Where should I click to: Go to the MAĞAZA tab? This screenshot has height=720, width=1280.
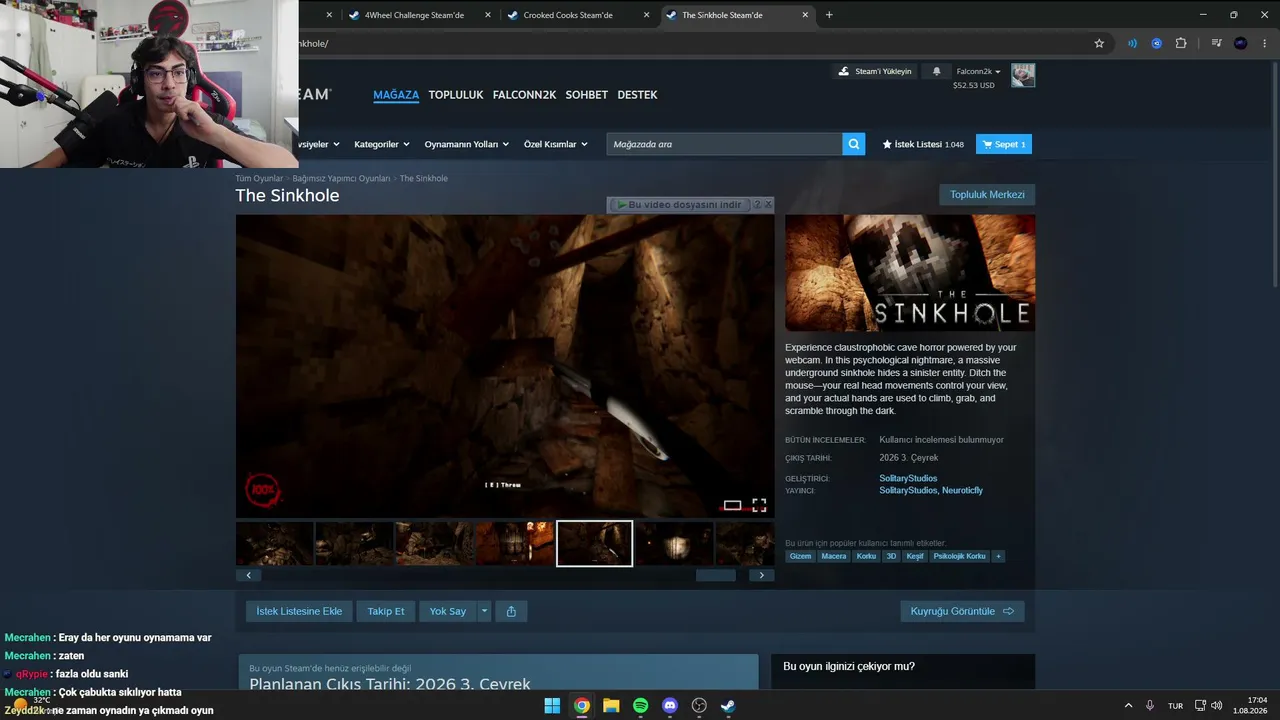click(x=396, y=95)
